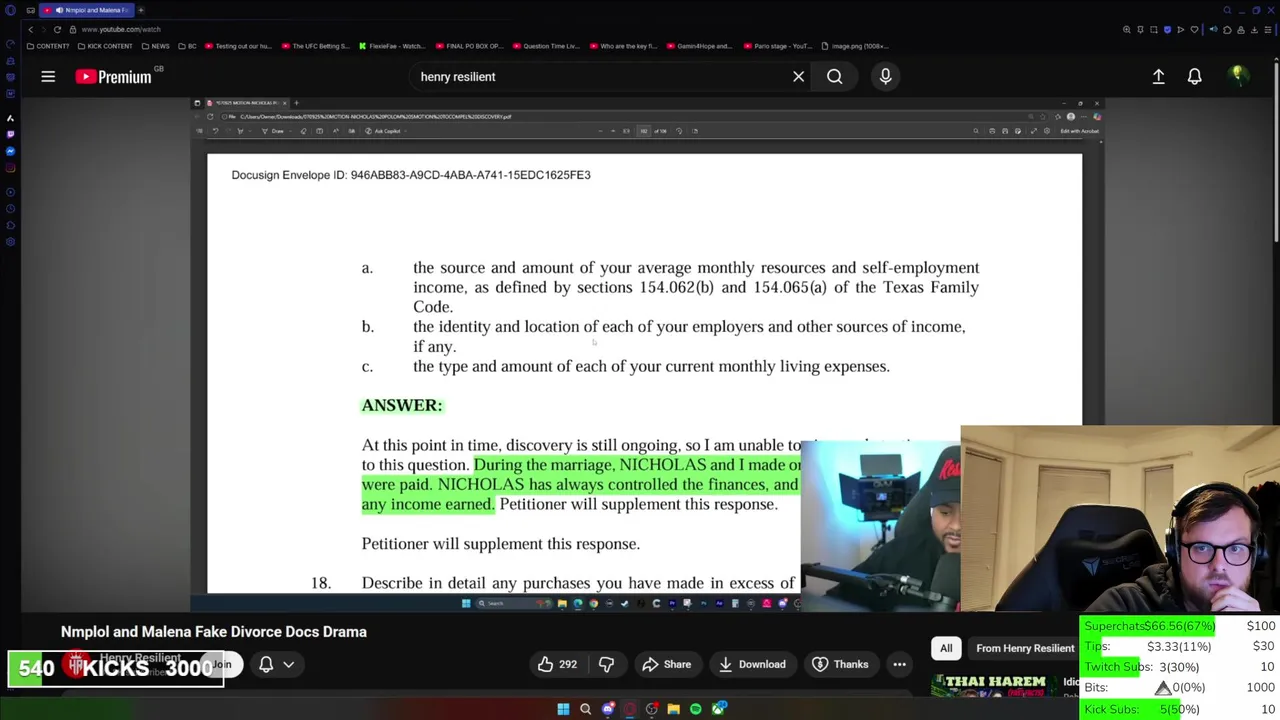Open The UFC Betting S... bookmark
Image resolution: width=1280 pixels, height=720 pixels.
coord(316,46)
